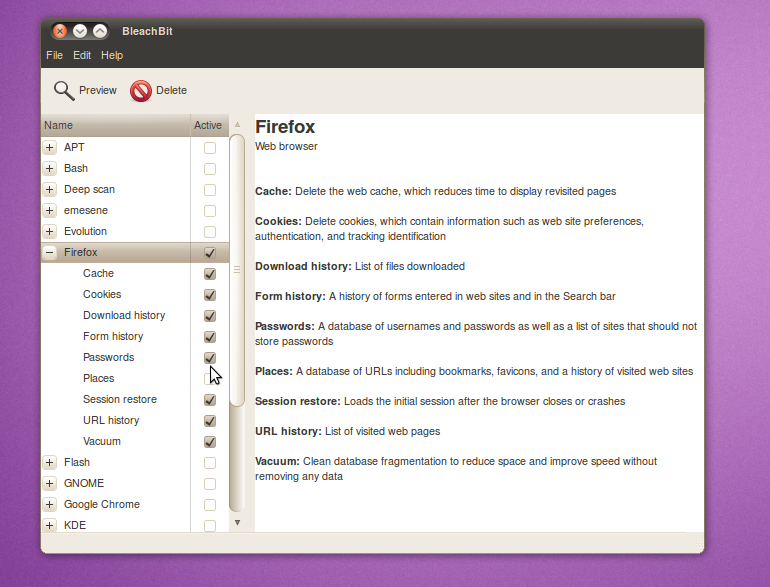770x587 pixels.
Task: Open the Edit menu
Action: [x=82, y=55]
